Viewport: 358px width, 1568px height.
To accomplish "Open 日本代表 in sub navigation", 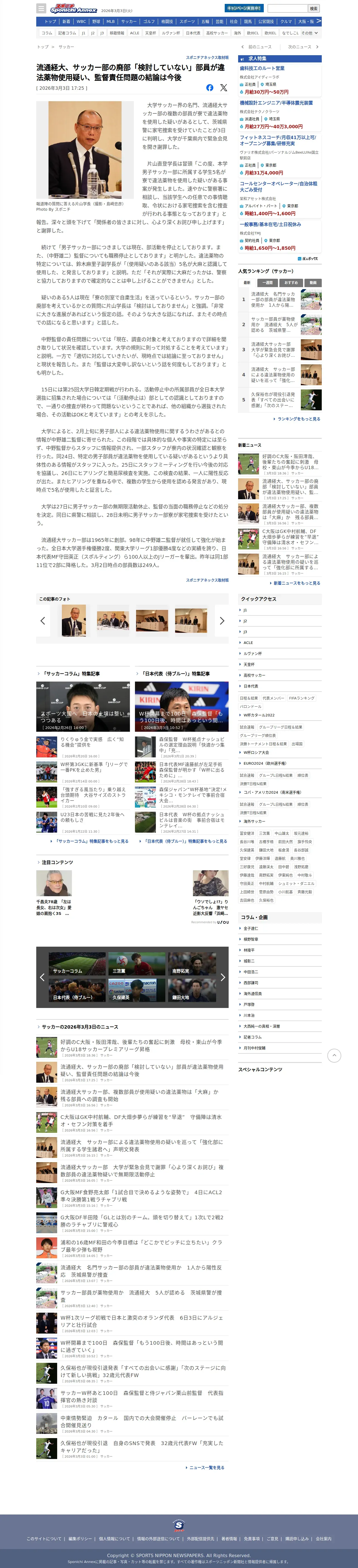I will 193,33.
